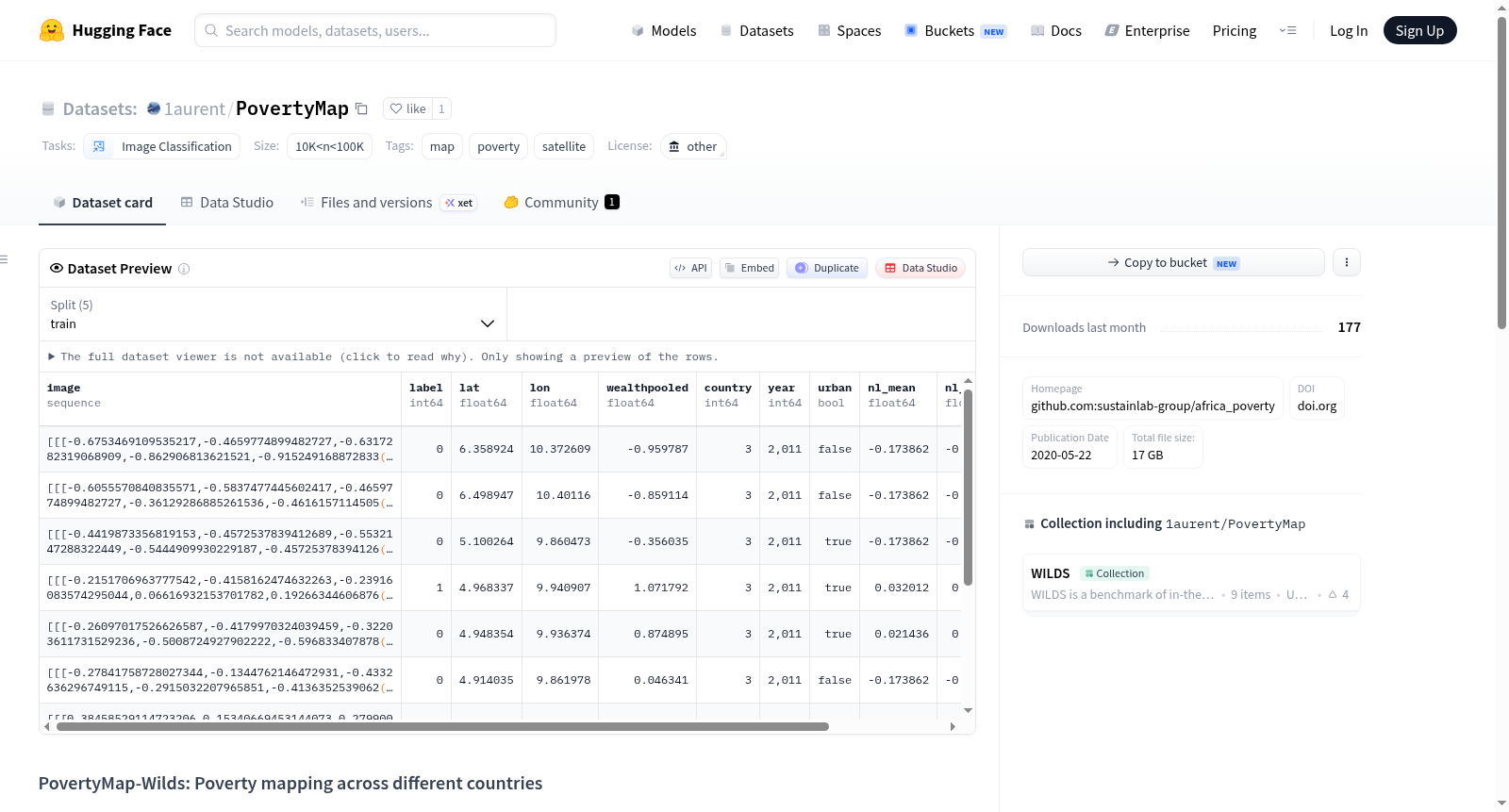Copy the dataset name with the copy icon
This screenshot has width=1509, height=812.
pyautogui.click(x=361, y=108)
